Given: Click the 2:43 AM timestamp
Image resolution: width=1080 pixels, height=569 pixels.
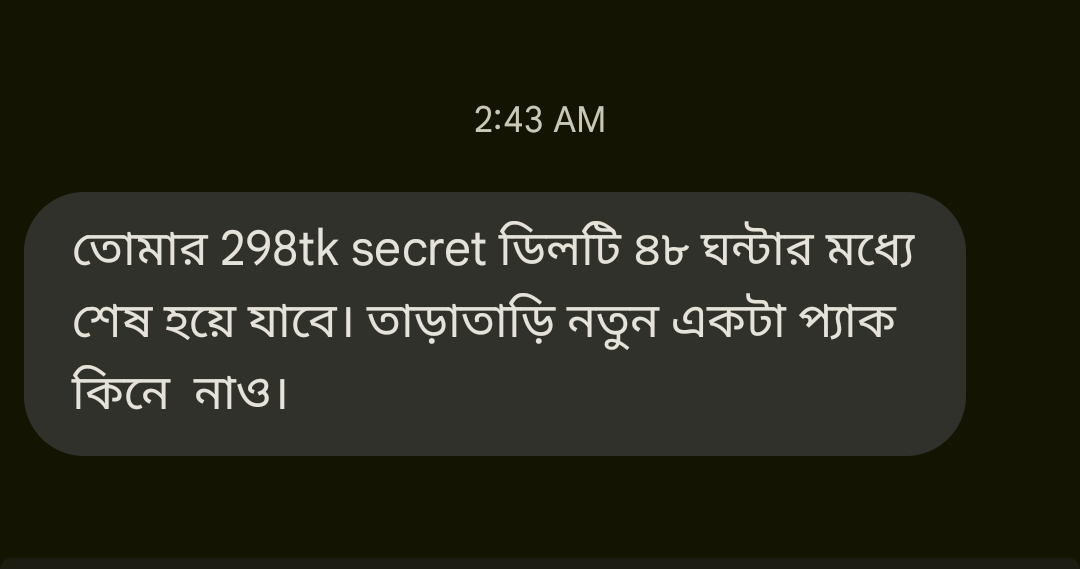Looking at the screenshot, I should 539,120.
